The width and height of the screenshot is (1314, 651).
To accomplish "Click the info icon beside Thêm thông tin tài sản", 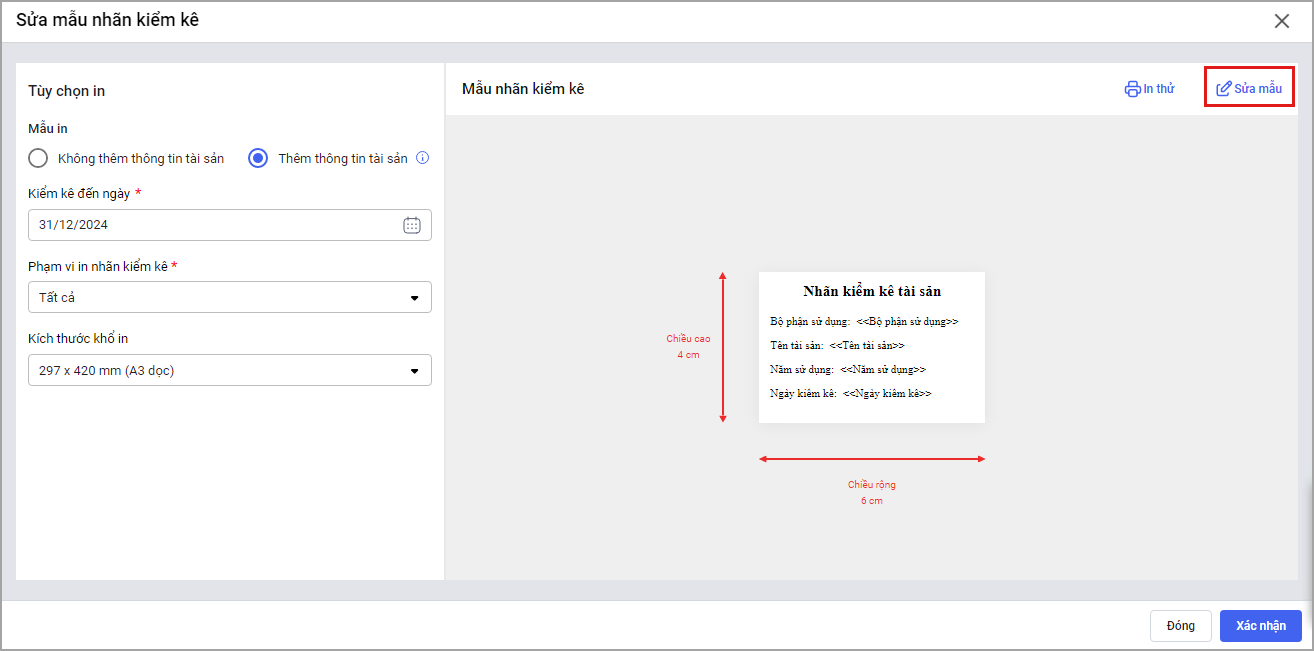I will [x=422, y=158].
